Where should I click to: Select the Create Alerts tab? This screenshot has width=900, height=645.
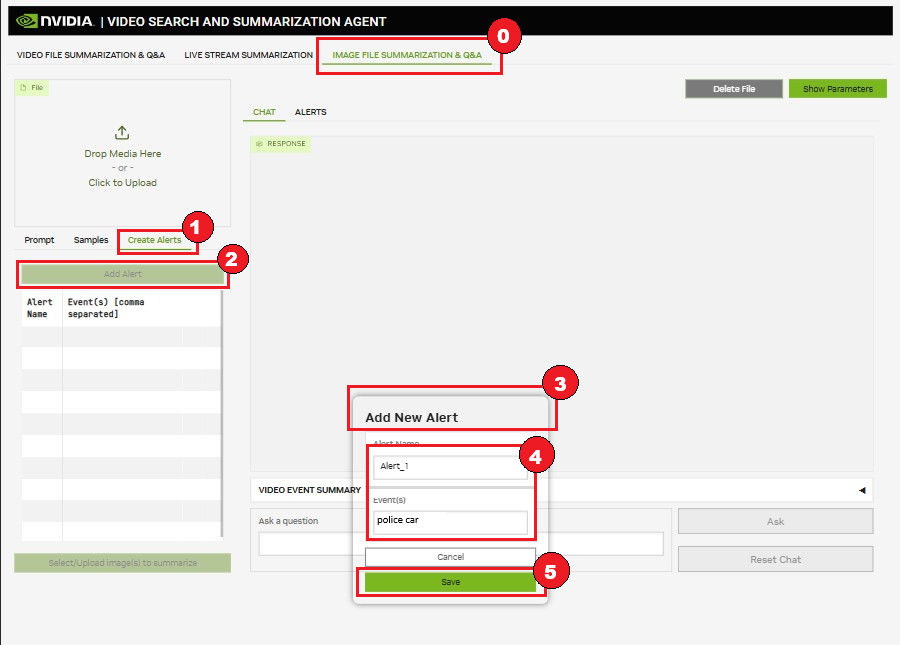[156, 240]
